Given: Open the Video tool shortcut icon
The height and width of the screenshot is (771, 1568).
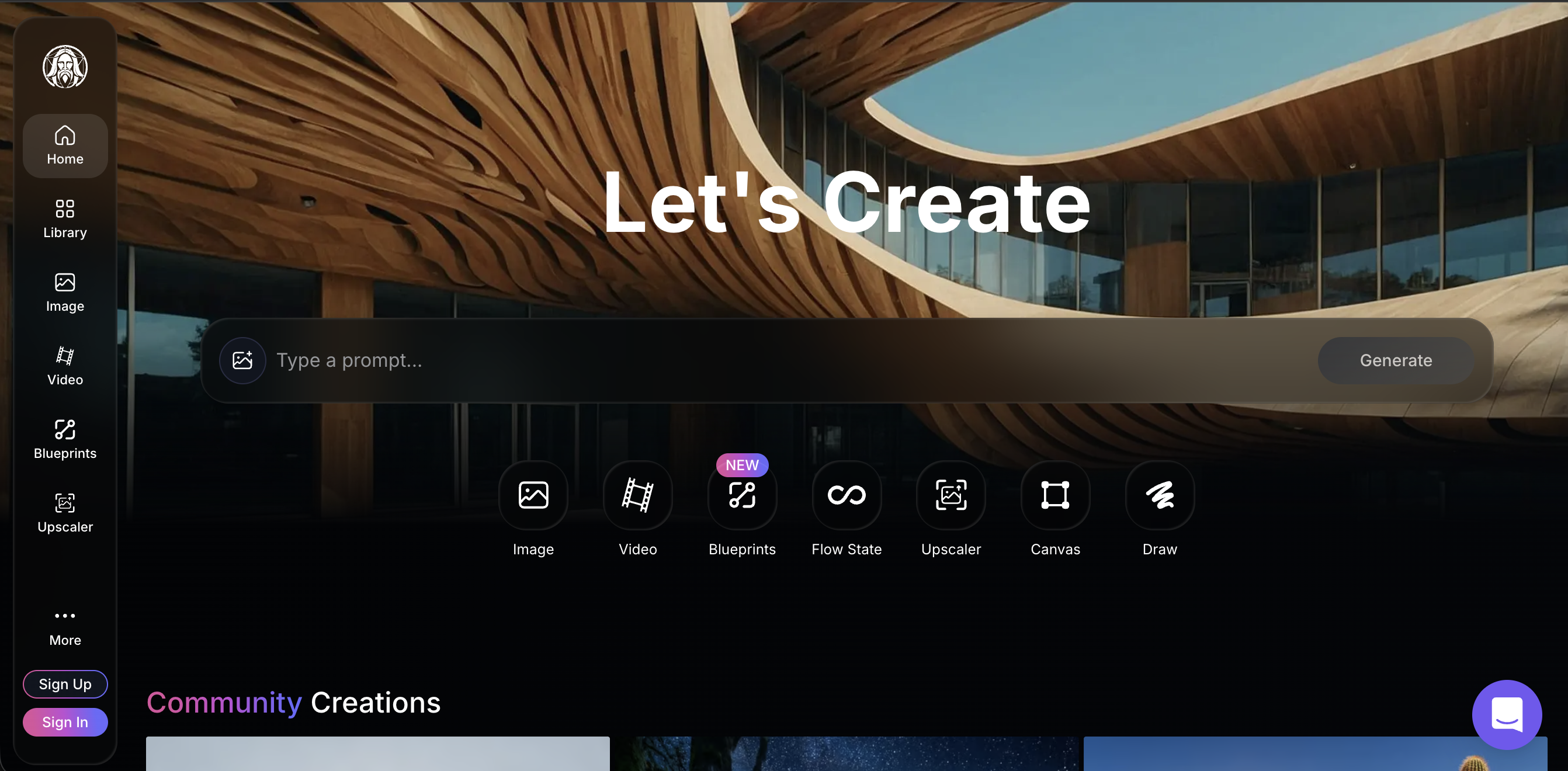Looking at the screenshot, I should [x=637, y=495].
